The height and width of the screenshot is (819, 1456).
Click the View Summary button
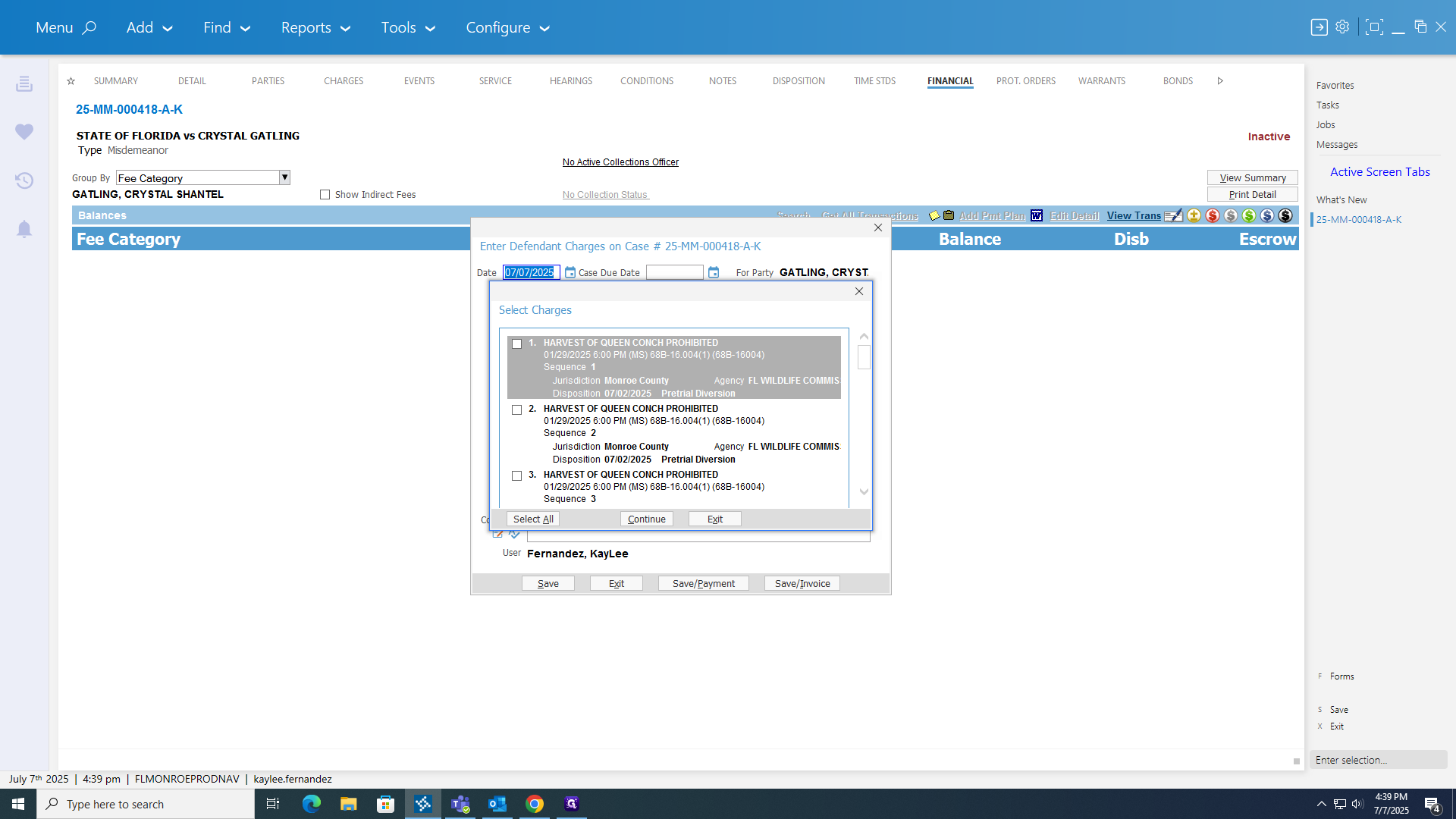1253,177
